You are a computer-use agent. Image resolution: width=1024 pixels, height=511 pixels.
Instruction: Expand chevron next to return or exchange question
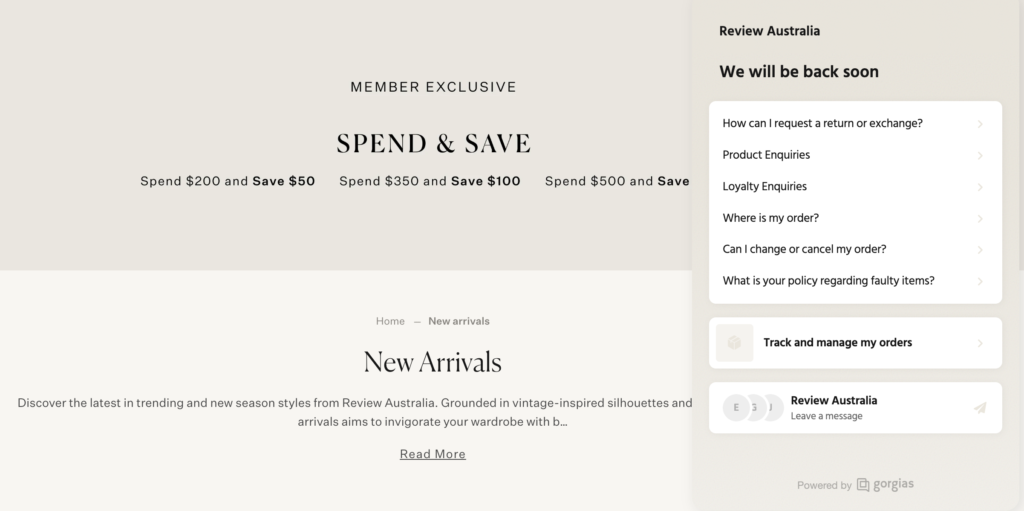pyautogui.click(x=980, y=124)
